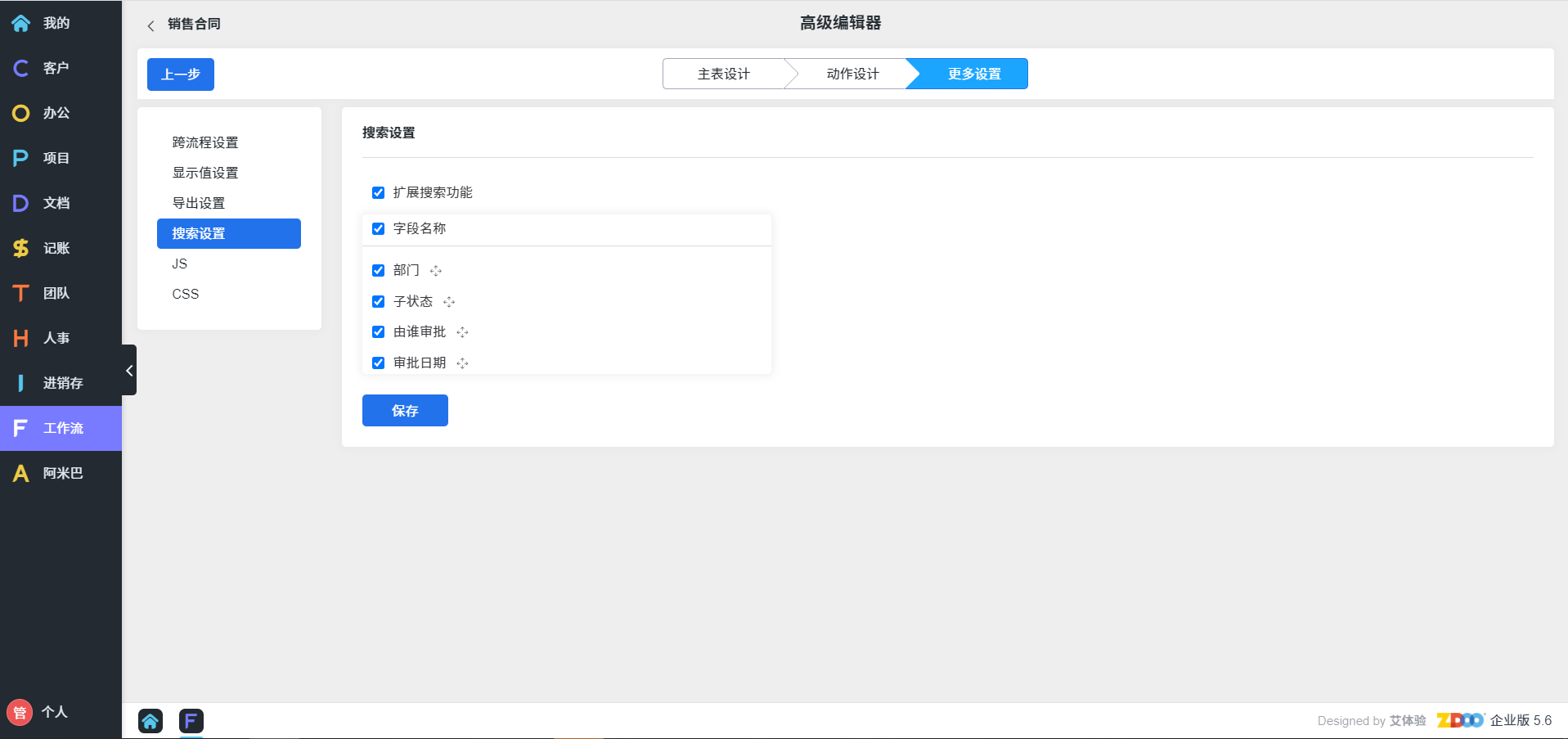
Task: Go back using the arrow beside 销售合同
Action: coord(151,25)
